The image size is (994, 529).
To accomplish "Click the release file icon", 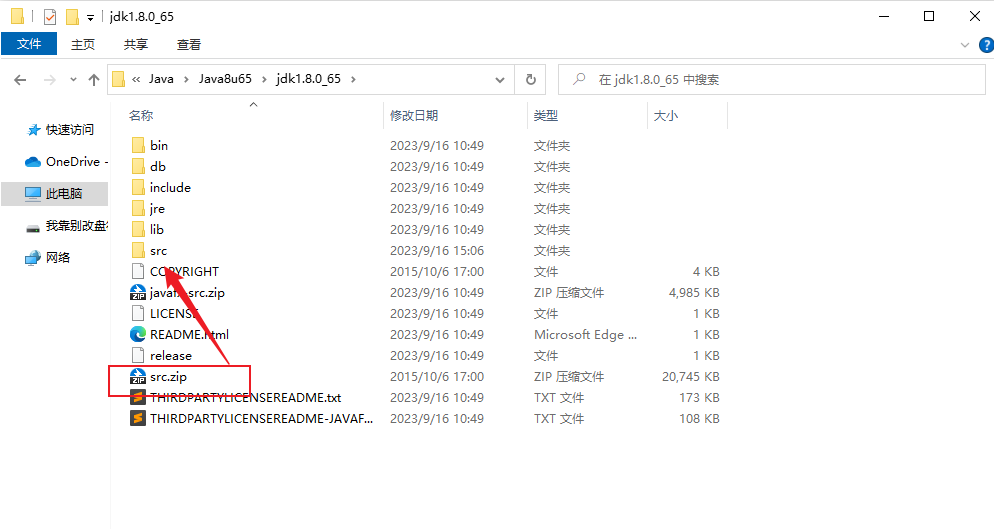I will 138,355.
